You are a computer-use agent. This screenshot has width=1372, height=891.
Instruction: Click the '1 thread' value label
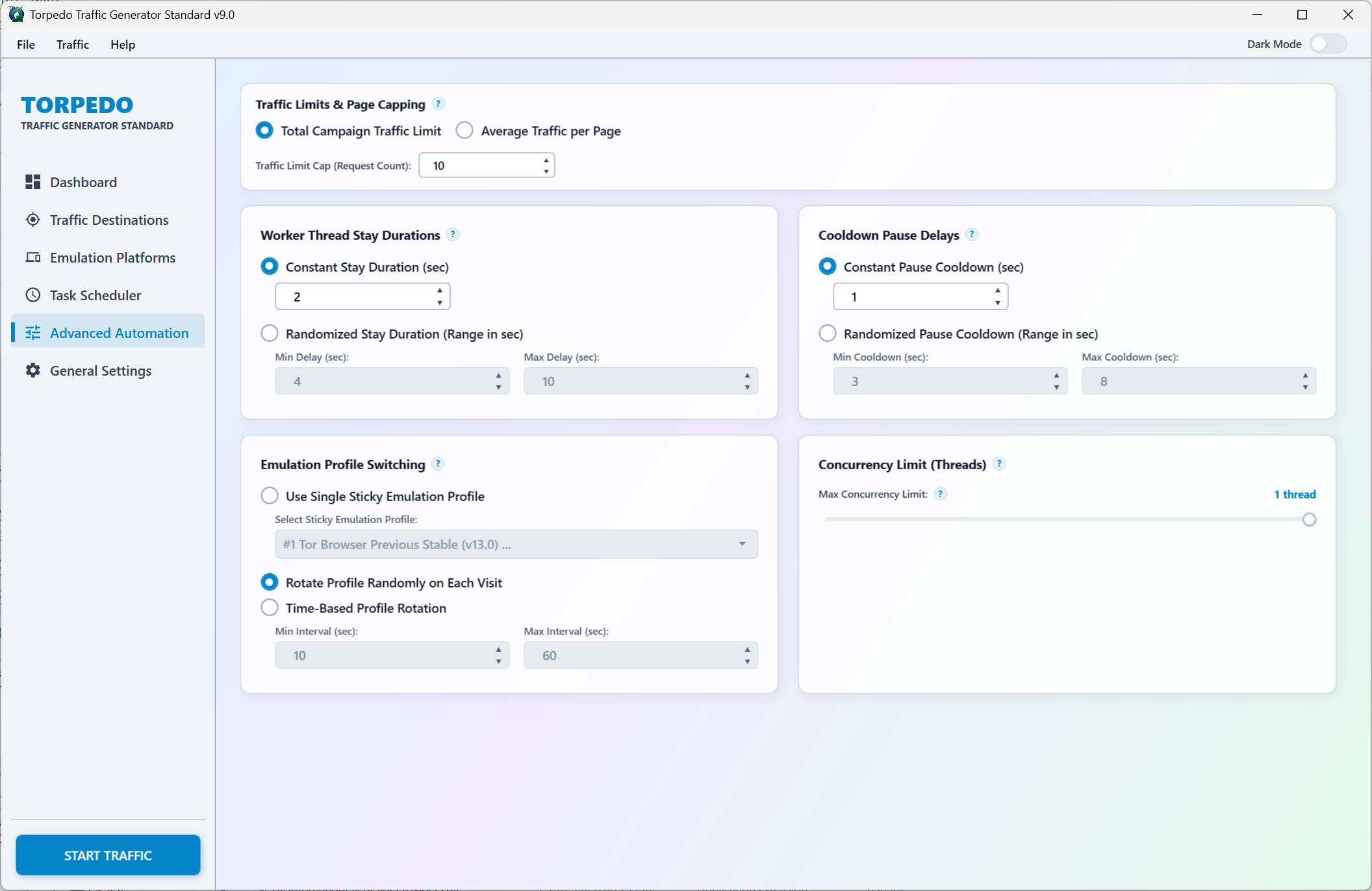[1295, 495]
